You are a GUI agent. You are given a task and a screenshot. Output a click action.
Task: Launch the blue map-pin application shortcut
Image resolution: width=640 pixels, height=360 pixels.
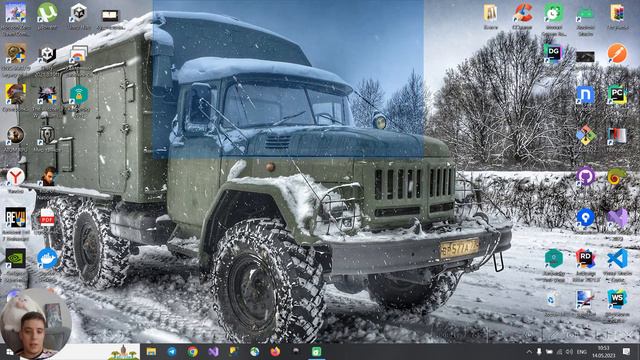pos(585,218)
